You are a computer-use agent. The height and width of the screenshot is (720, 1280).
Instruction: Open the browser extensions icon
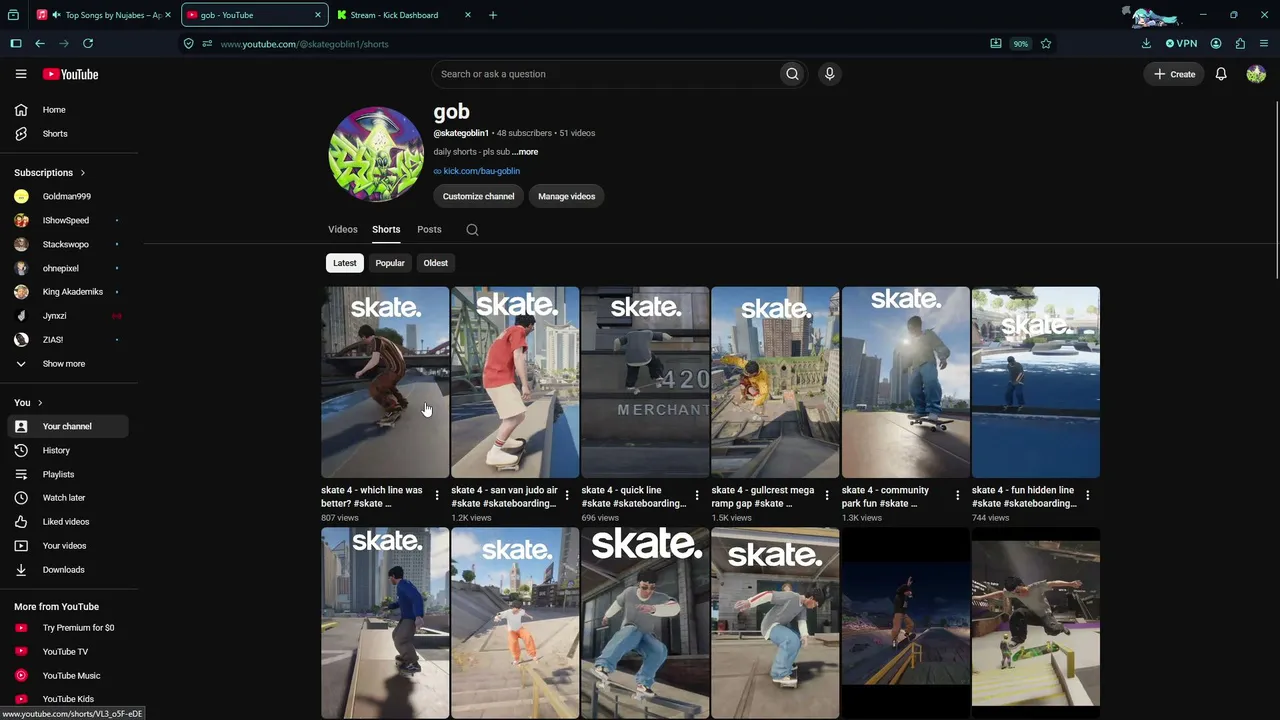point(1240,44)
